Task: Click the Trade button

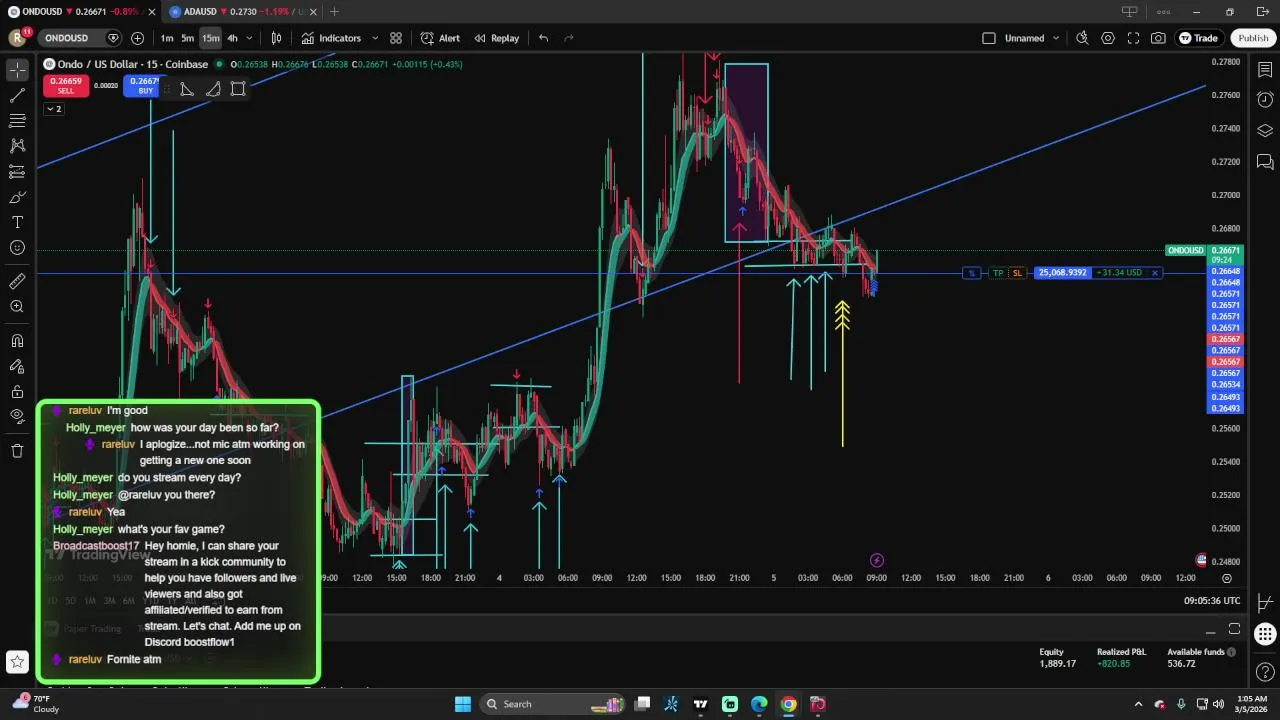Action: 1199,38
